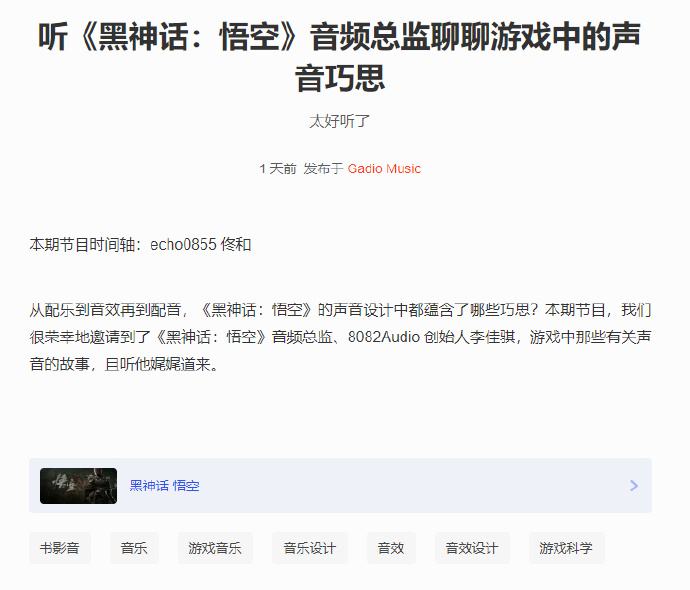Open the 游戏音乐 tag
Screen dimensions: 690x590
(x=215, y=548)
